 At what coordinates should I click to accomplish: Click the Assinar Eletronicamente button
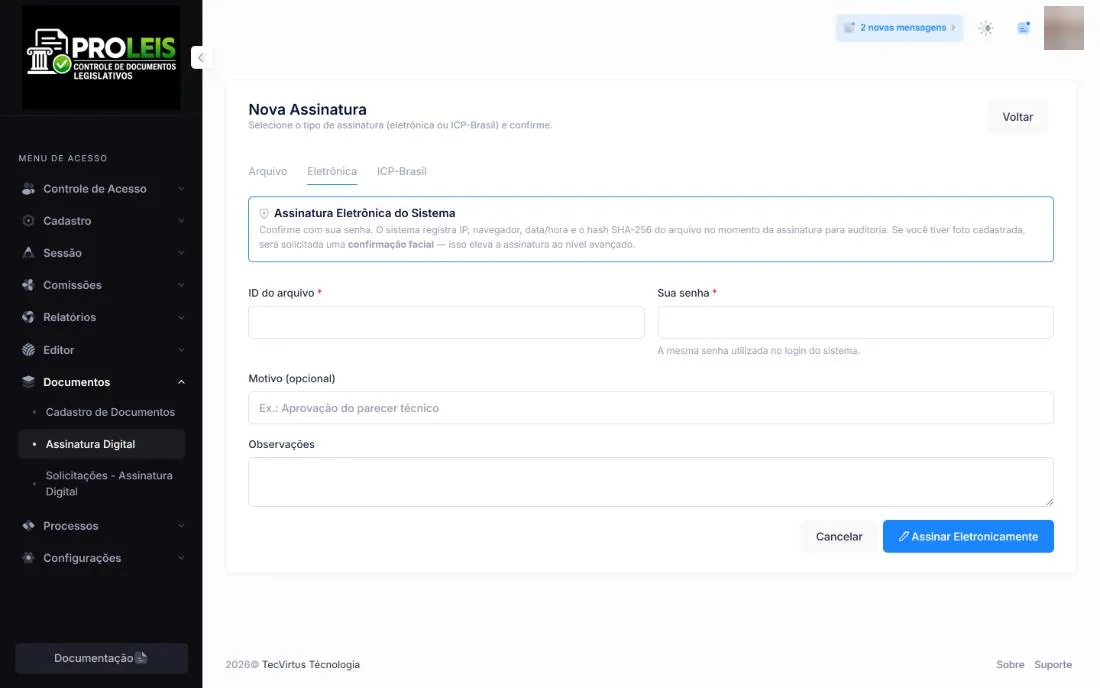pyautogui.click(x=968, y=537)
